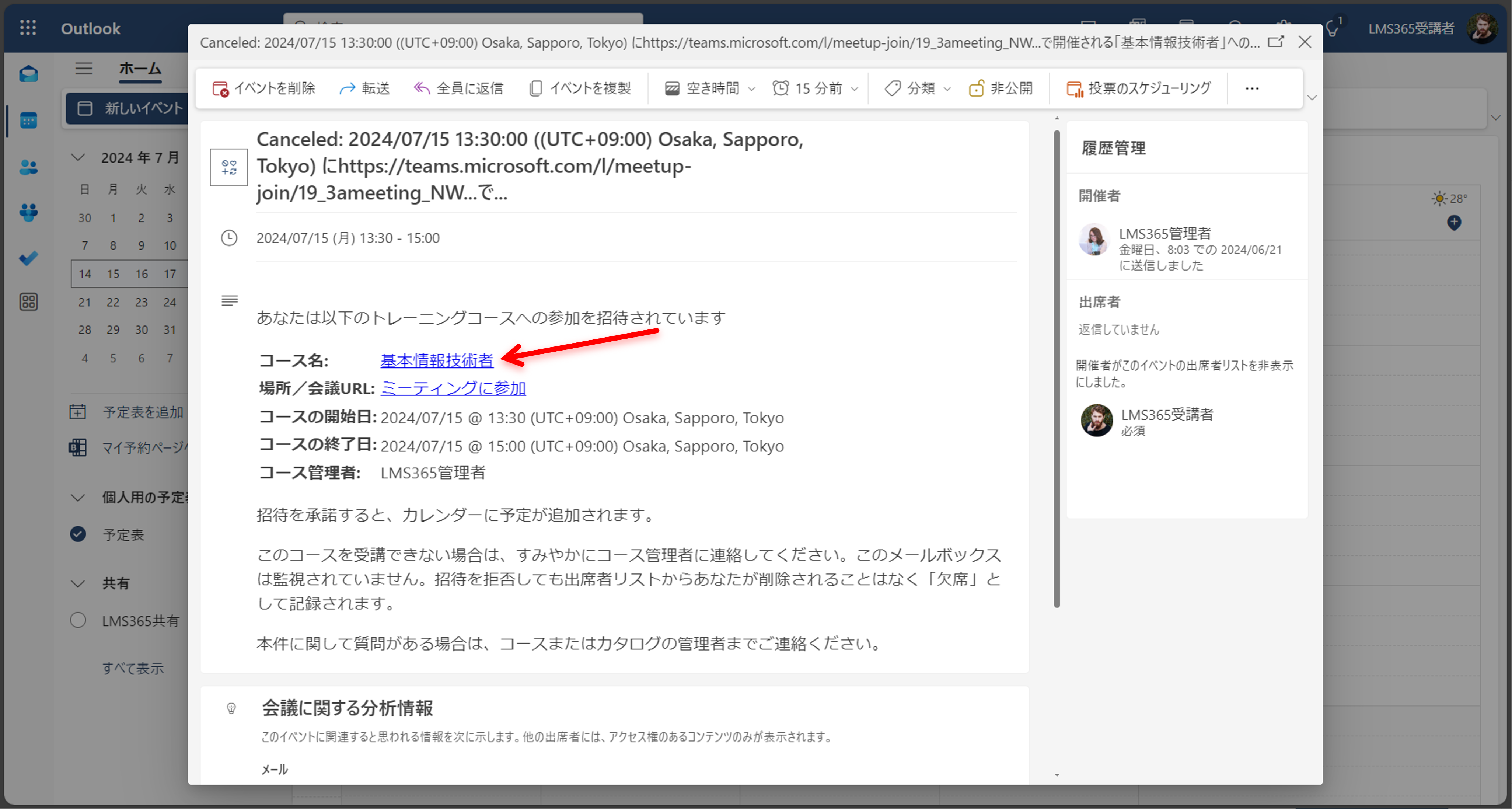The height and width of the screenshot is (809, 1512).
Task: Click すべて表示 show all
Action: point(133,668)
